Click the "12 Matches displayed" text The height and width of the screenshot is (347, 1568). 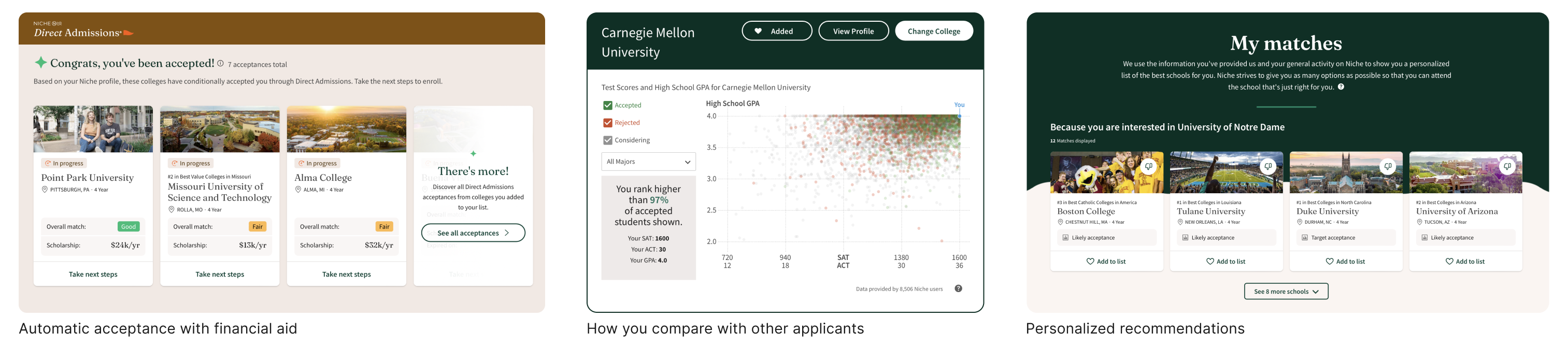1073,141
